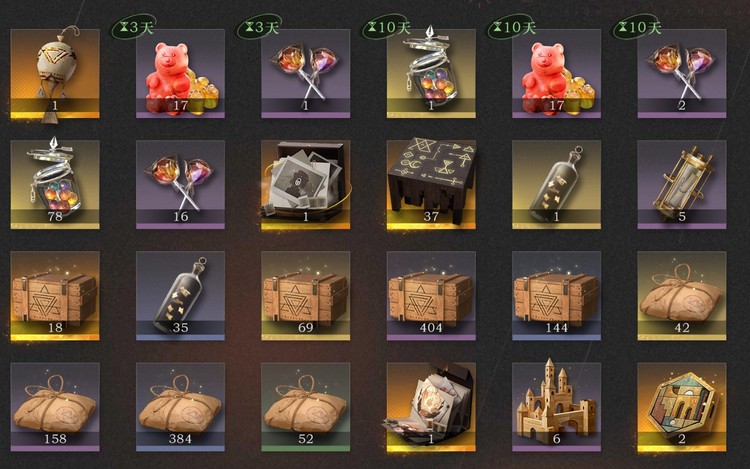This screenshot has height=469, width=750.
Task: Open the wooden crate showing 404
Action: [431, 296]
